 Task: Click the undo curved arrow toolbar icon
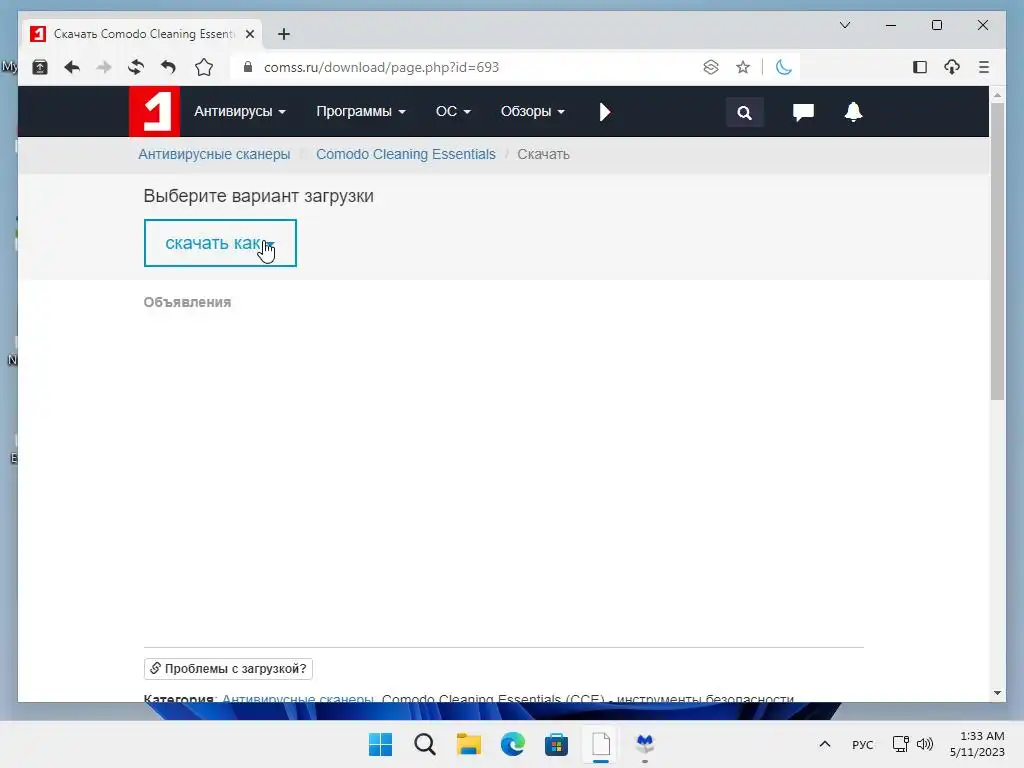tap(168, 67)
